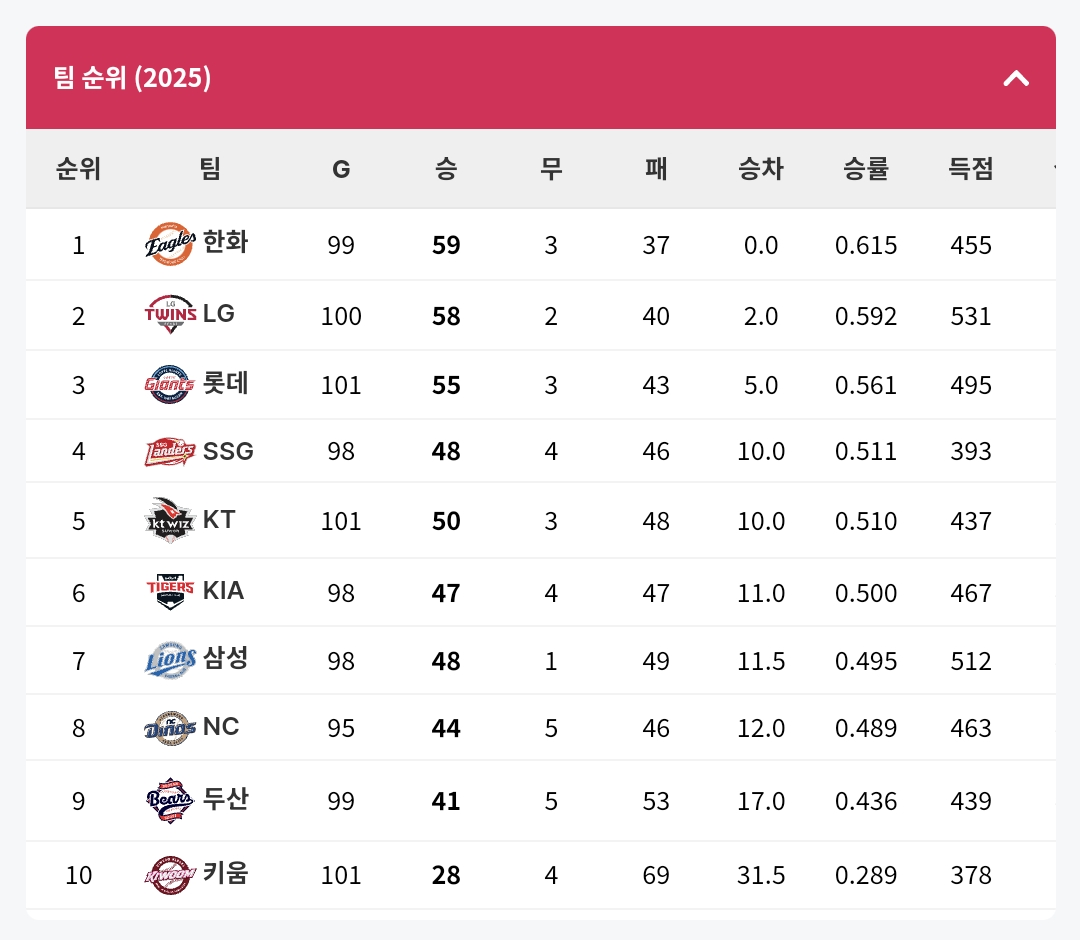Click the 순위 column header
Viewport: 1080px width, 940px height.
[x=78, y=169]
